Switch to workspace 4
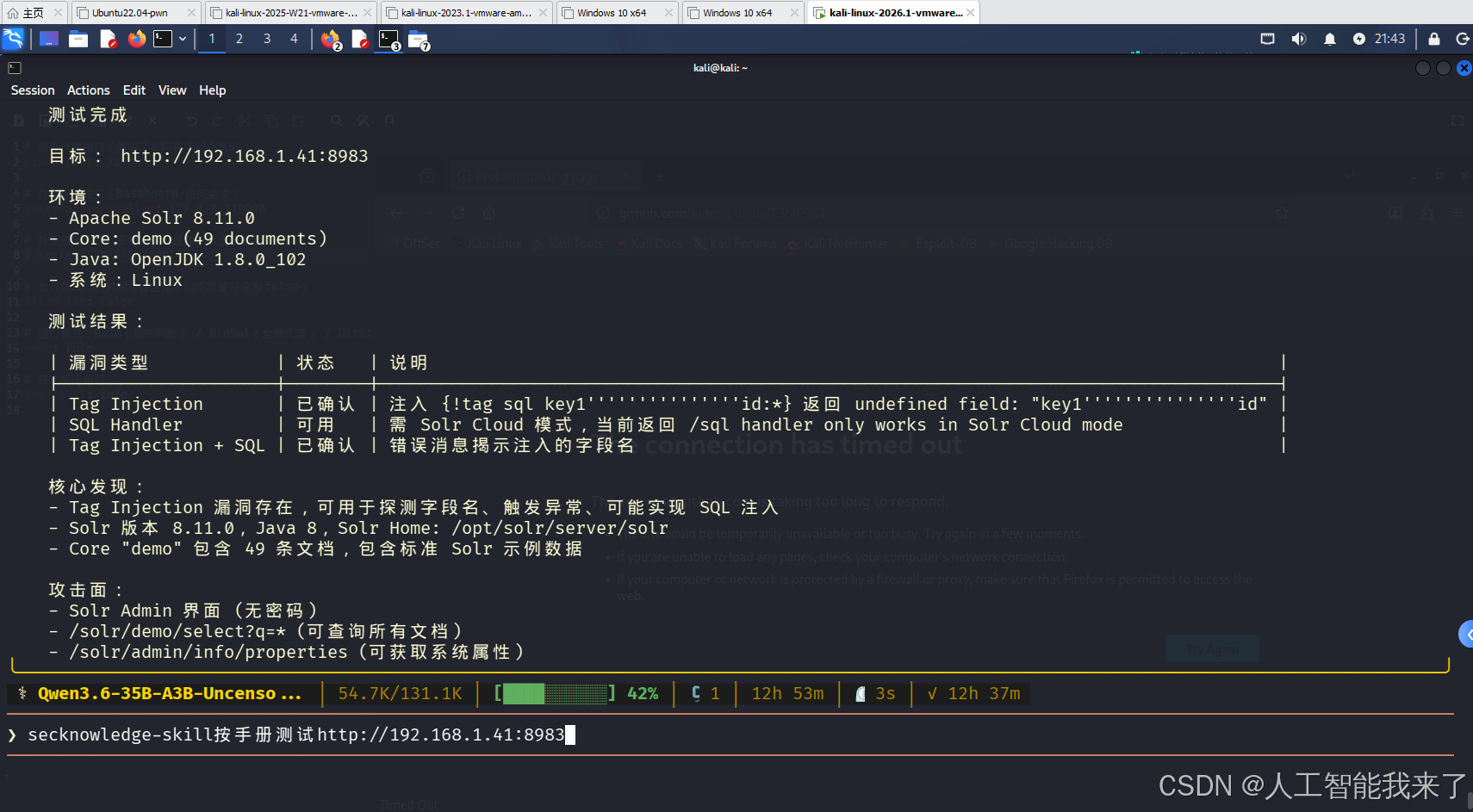The width and height of the screenshot is (1473, 812). click(294, 39)
